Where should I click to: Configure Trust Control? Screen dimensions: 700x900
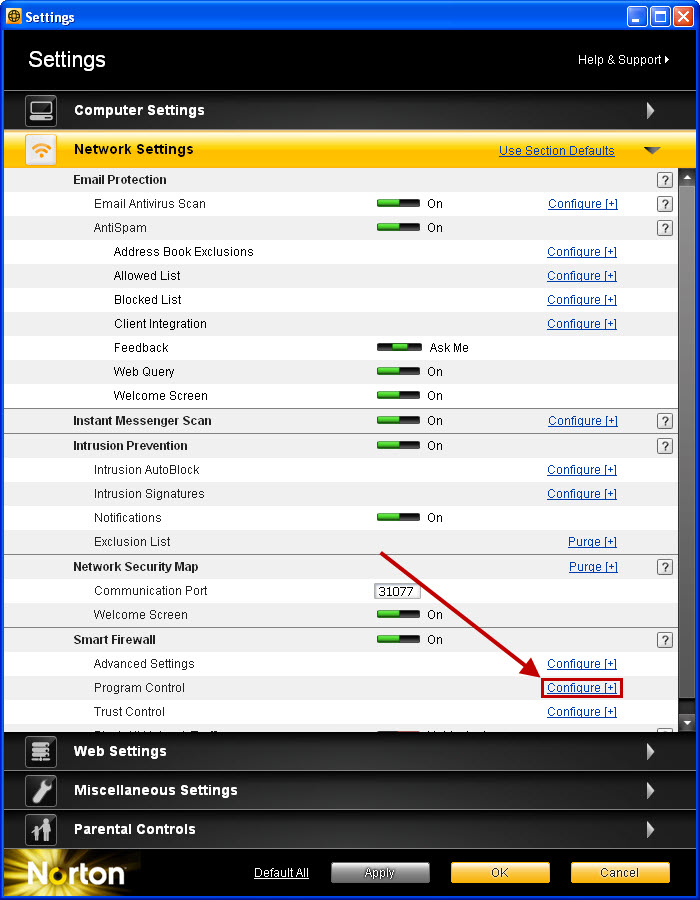click(x=582, y=712)
